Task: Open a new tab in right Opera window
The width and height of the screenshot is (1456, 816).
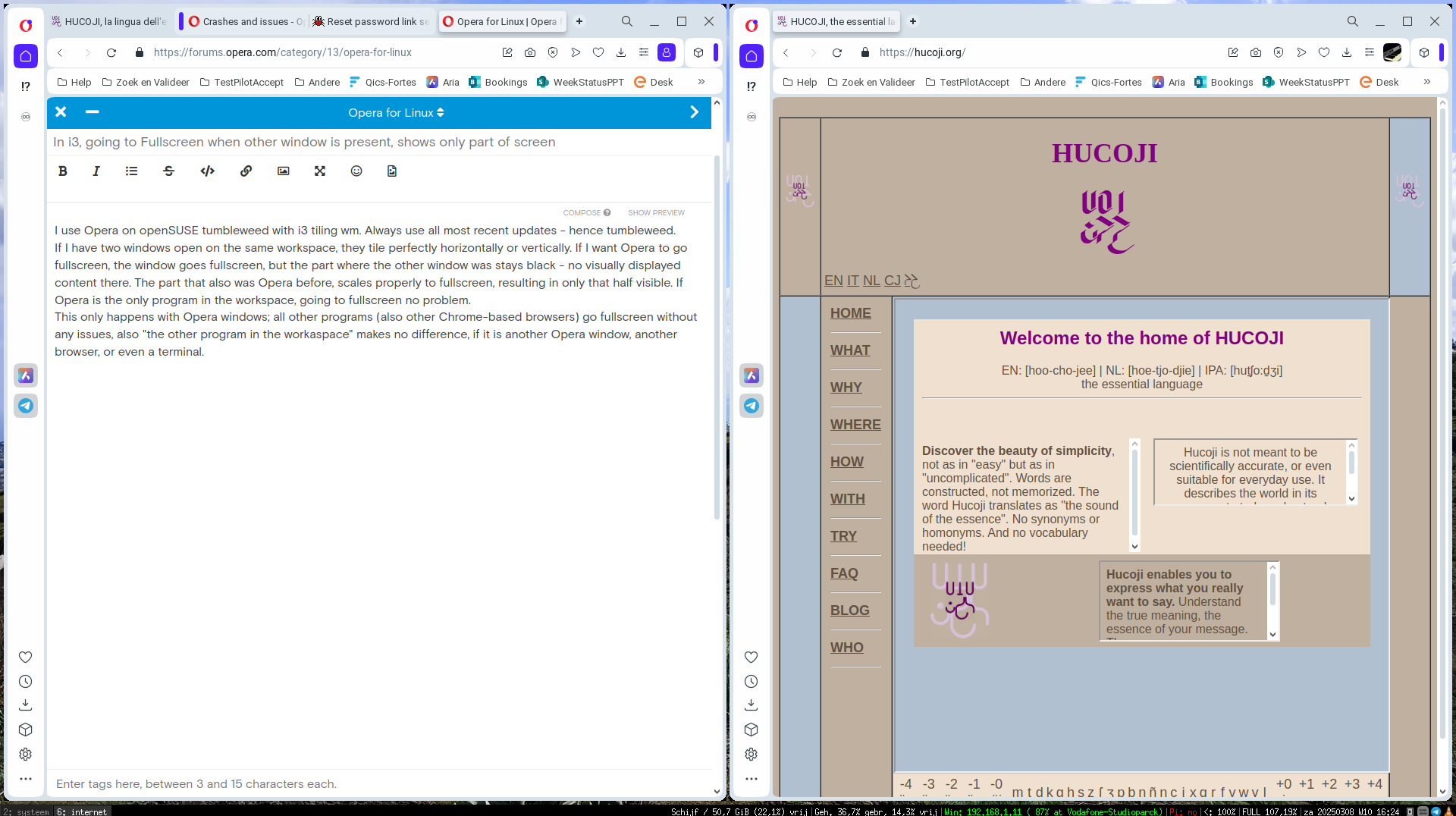Action: (913, 22)
